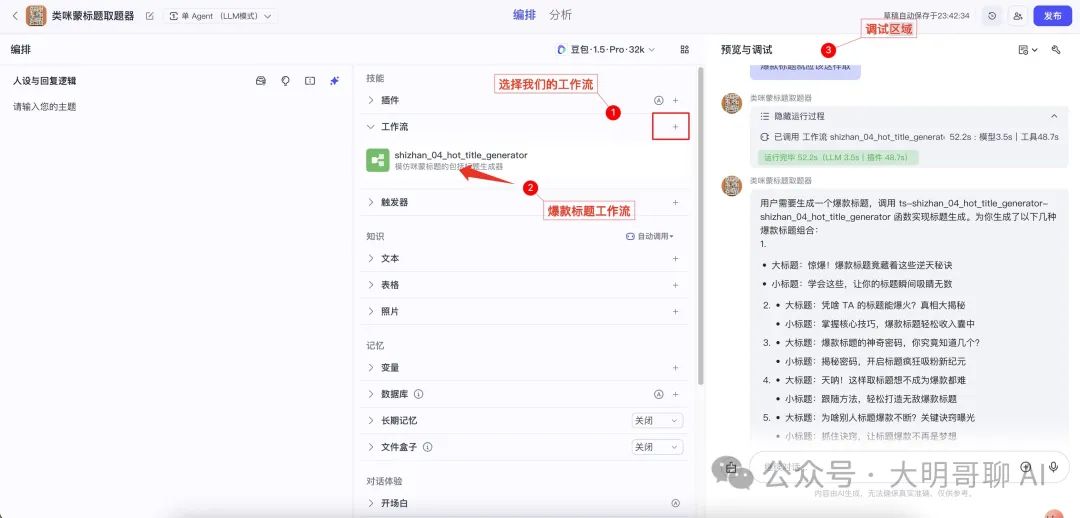Add a workflow with 工作流 plus icon
The width and height of the screenshot is (1080, 518).
click(676, 127)
